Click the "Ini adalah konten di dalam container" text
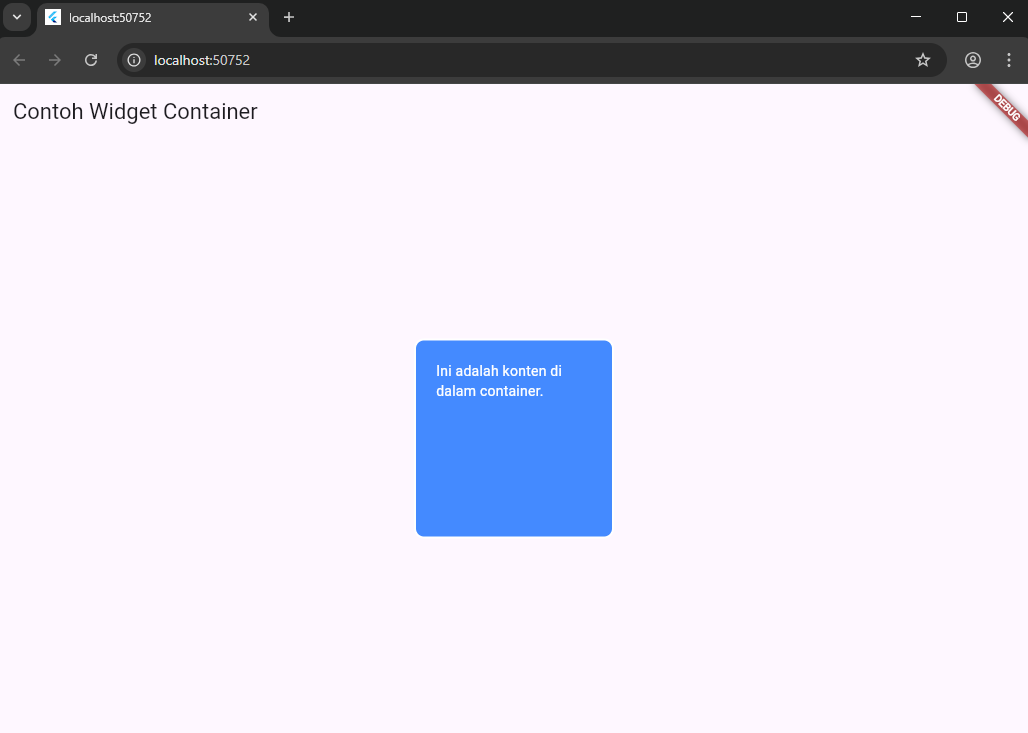 click(x=499, y=381)
